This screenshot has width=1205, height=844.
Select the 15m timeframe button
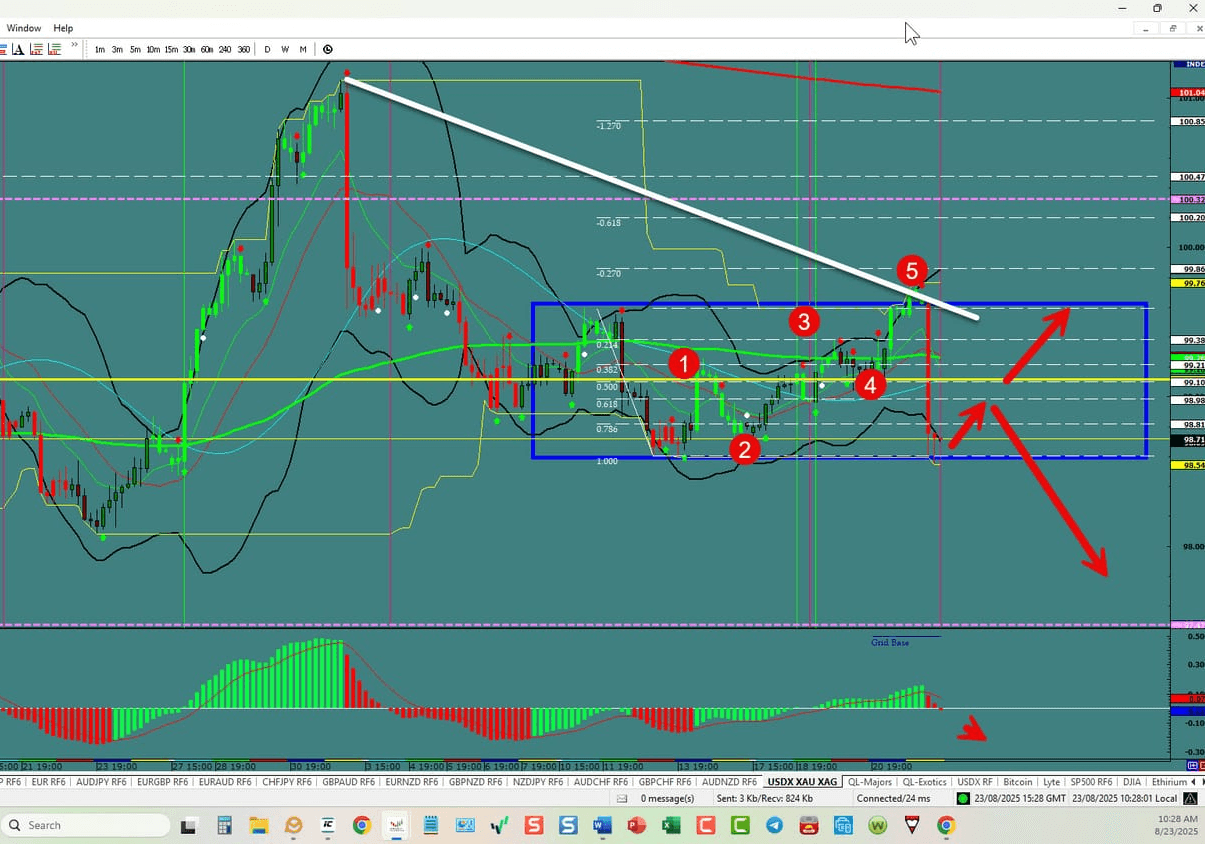point(171,49)
